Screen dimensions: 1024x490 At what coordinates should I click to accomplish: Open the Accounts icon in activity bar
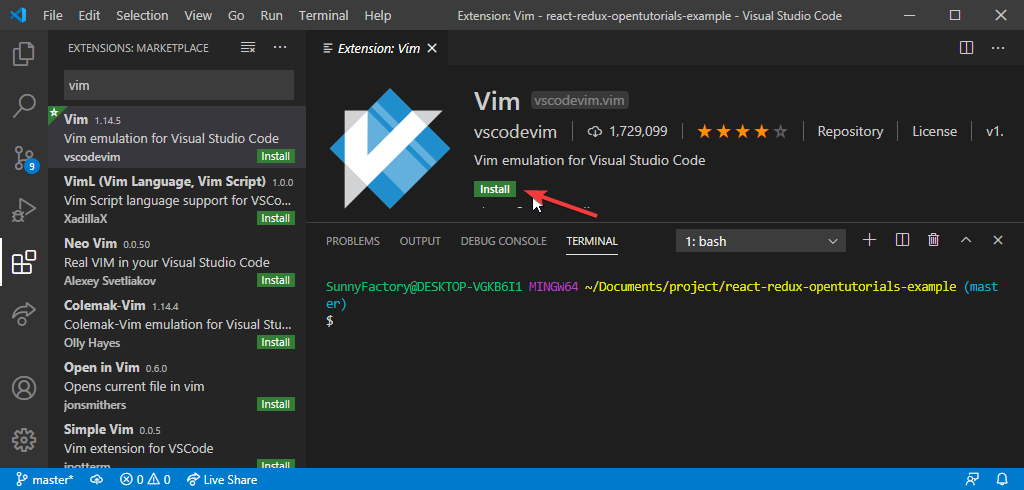point(24,388)
